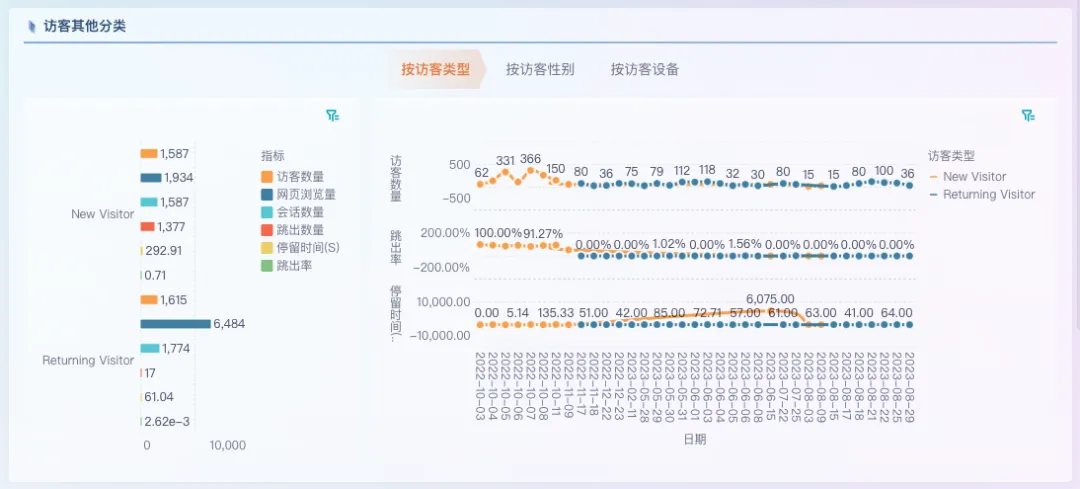
Task: Select the 按访客类型 tab
Action: tap(435, 70)
